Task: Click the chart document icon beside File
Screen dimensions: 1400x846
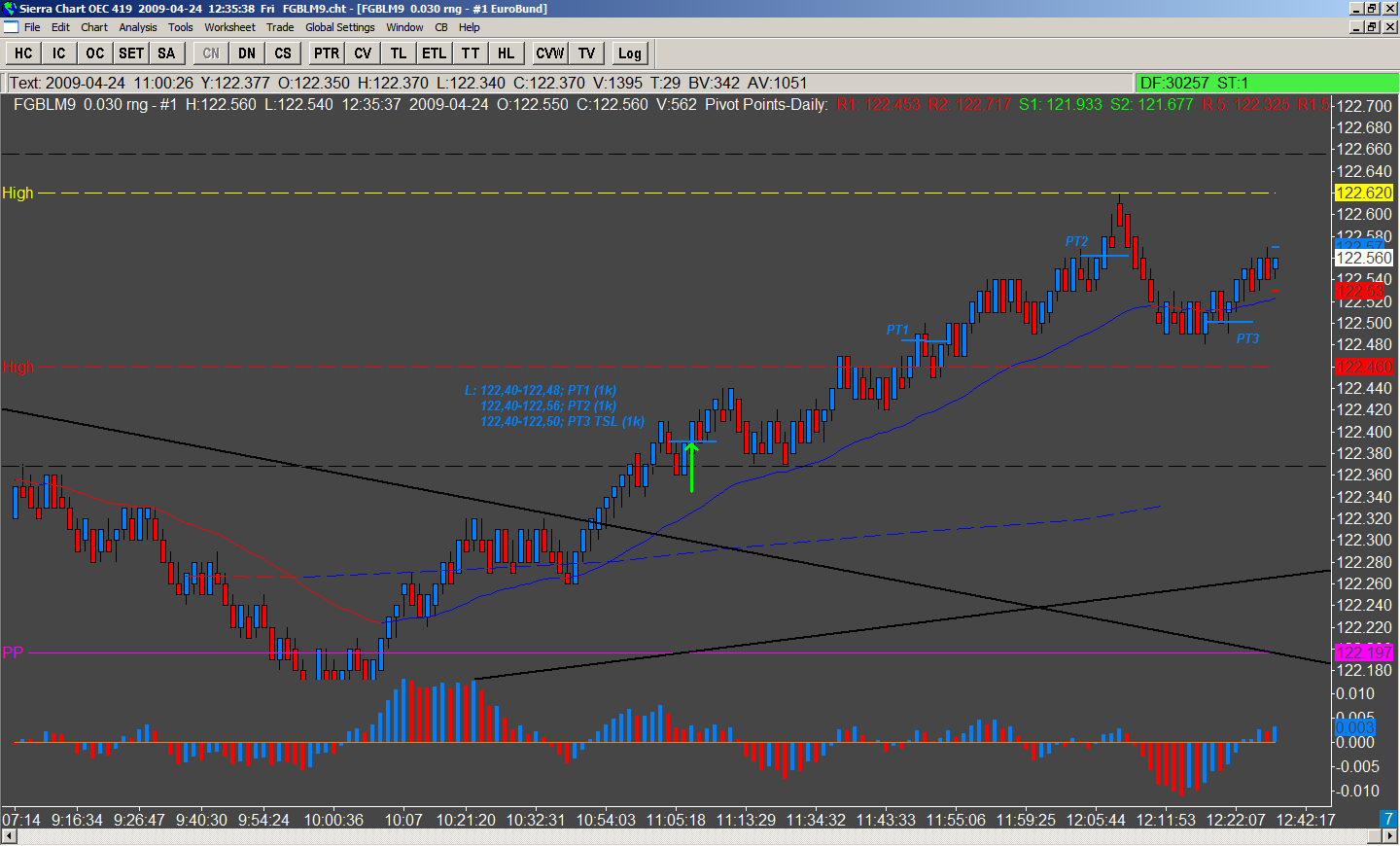Action: [11, 27]
